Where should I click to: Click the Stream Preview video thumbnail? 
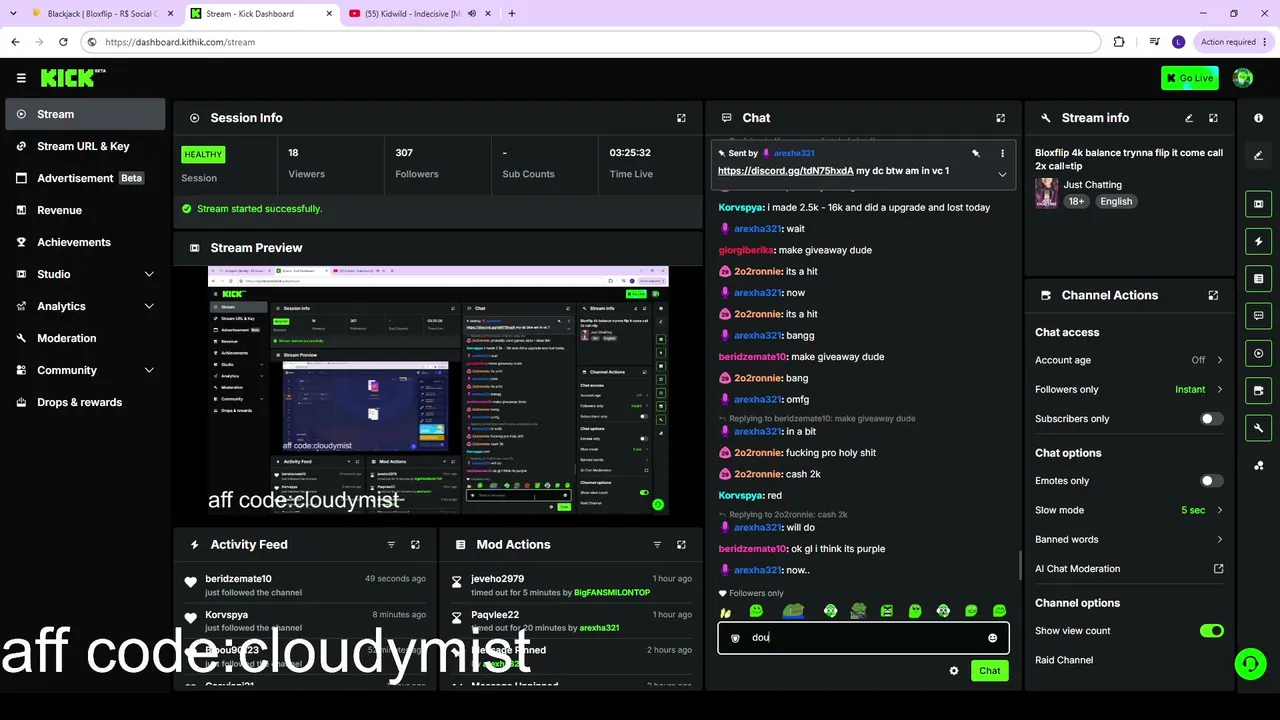438,390
